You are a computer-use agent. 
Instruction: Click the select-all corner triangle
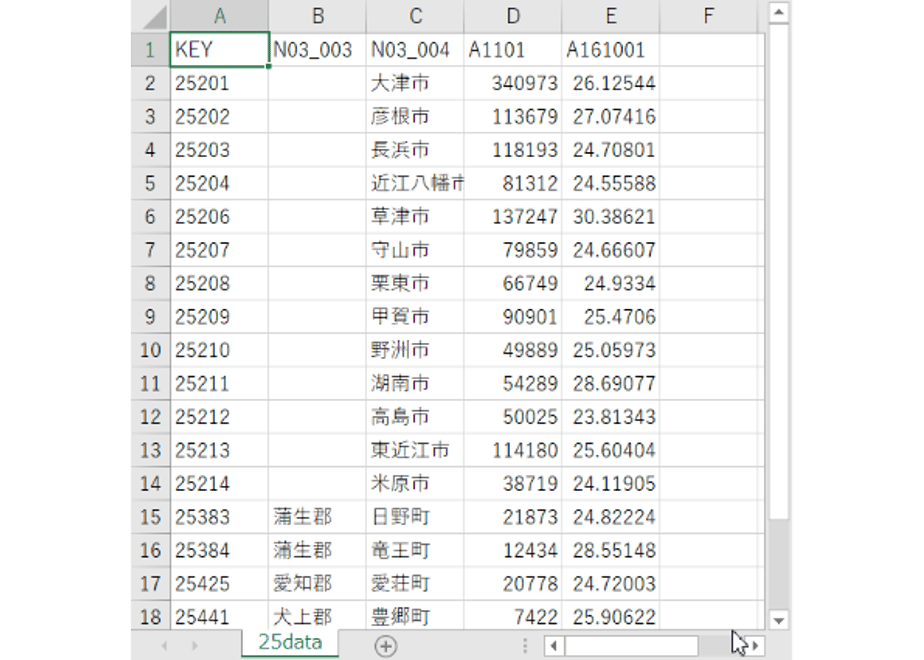pyautogui.click(x=154, y=16)
